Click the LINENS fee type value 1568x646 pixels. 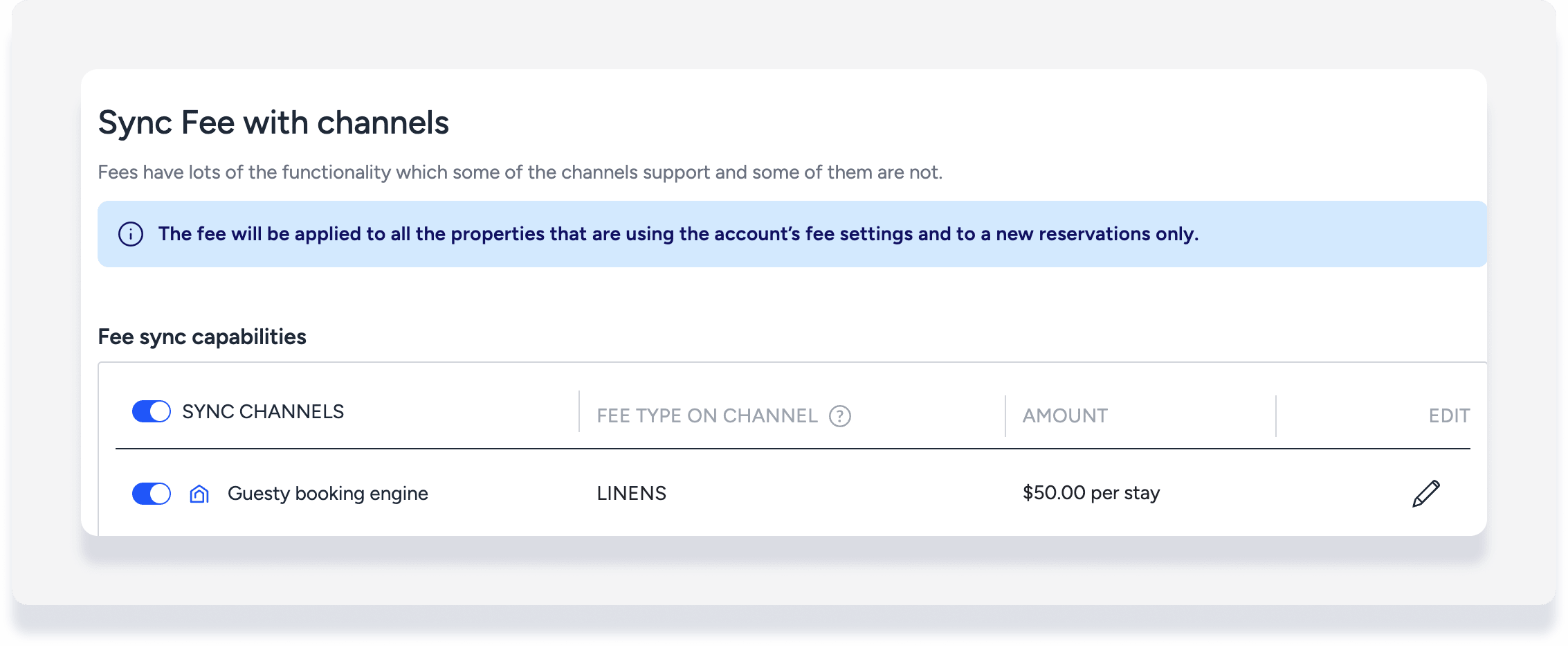tap(631, 494)
